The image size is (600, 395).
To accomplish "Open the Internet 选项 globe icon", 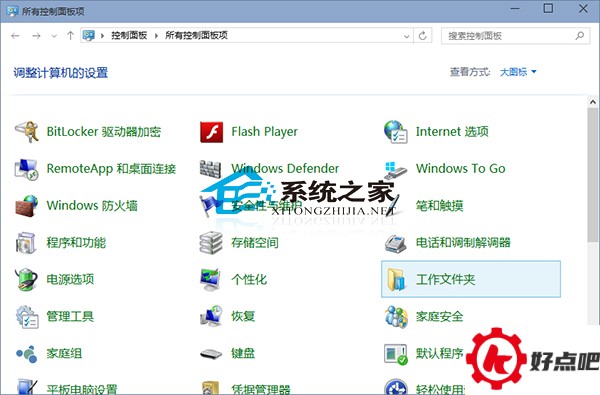I will click(x=396, y=132).
